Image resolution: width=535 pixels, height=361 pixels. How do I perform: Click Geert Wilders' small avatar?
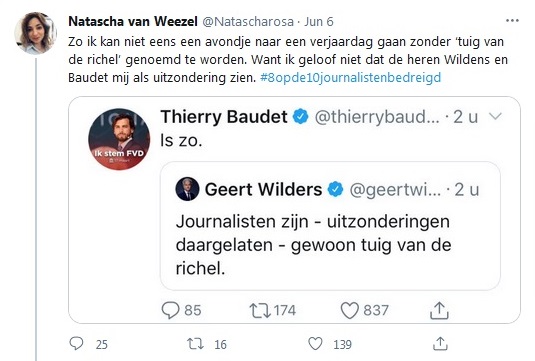187,189
